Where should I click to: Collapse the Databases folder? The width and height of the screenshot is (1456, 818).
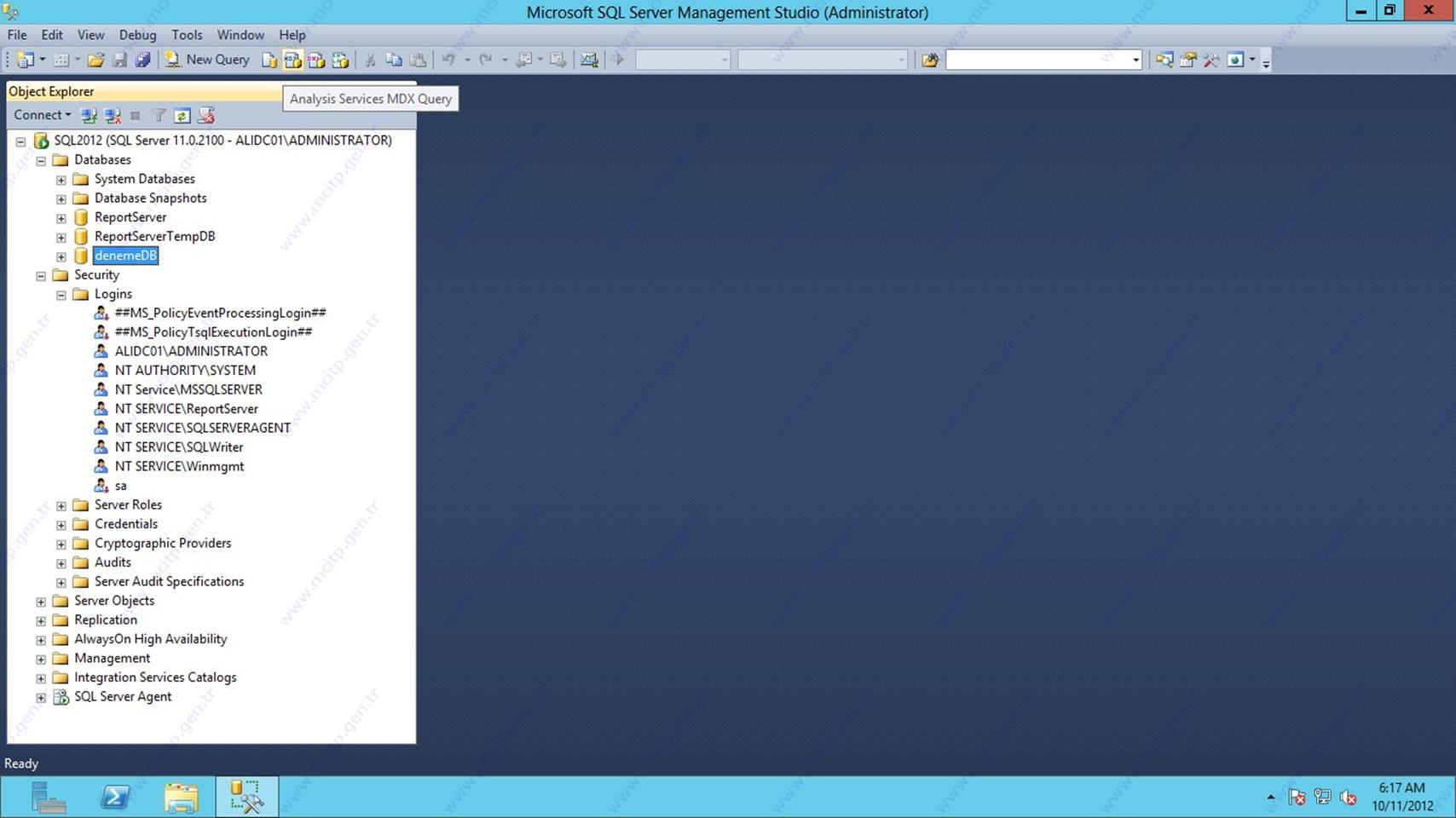point(41,160)
